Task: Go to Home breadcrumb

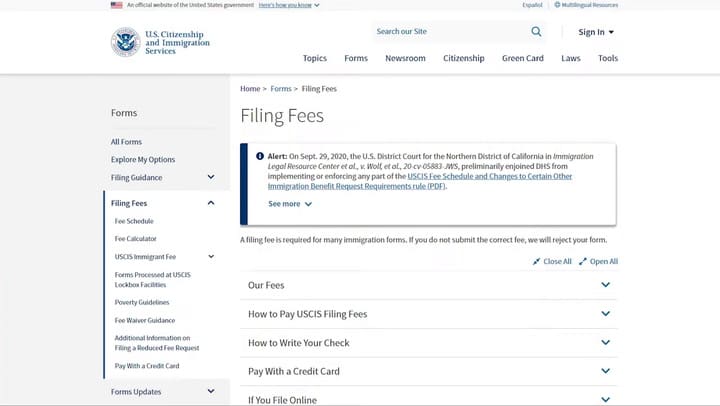Action: [x=250, y=89]
